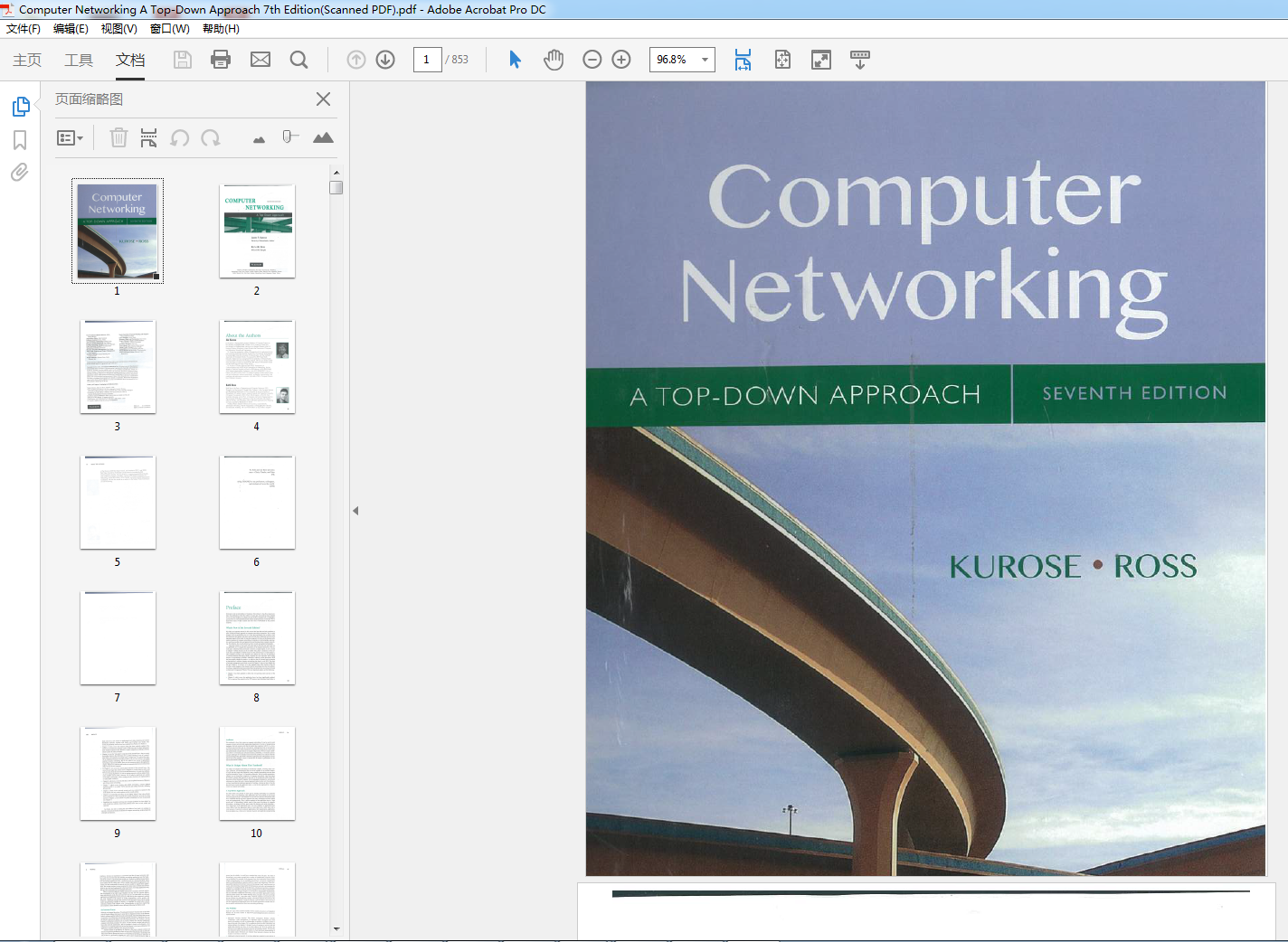Reduce thumbnail size small mountain icon
This screenshot has width=1288, height=942.
[x=260, y=139]
